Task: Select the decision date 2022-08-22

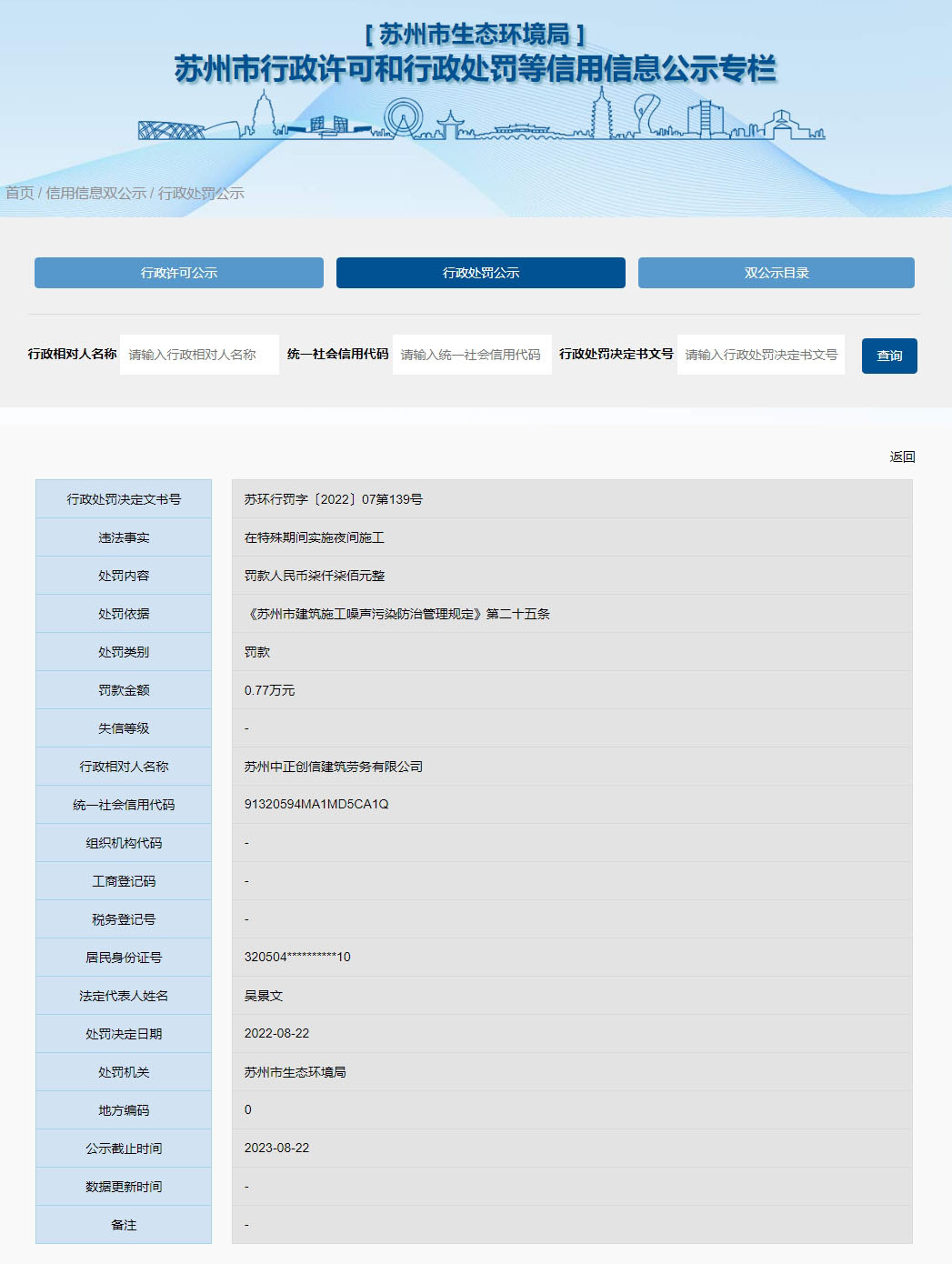Action: (x=276, y=1033)
